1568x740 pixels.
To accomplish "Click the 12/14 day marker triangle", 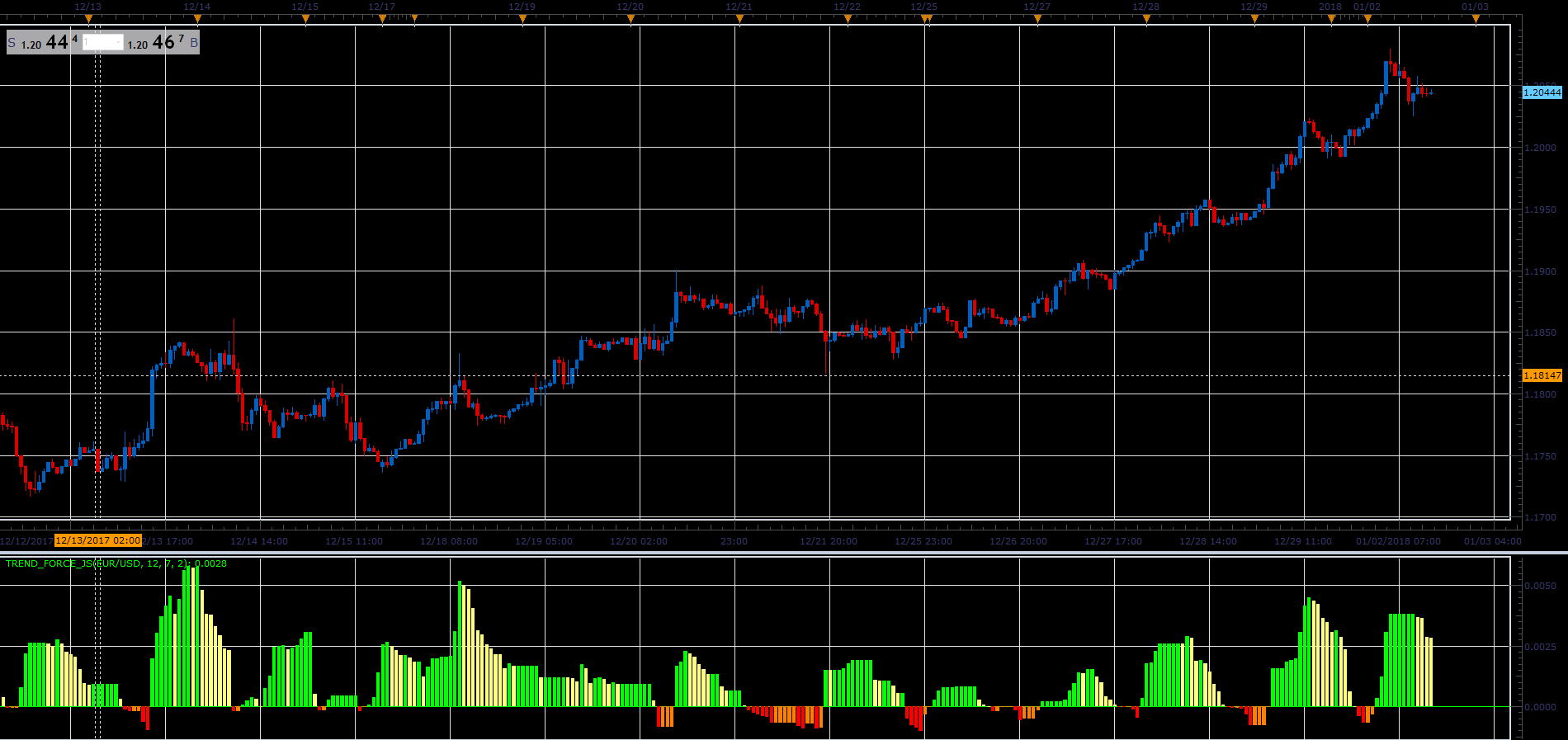I will [x=197, y=19].
